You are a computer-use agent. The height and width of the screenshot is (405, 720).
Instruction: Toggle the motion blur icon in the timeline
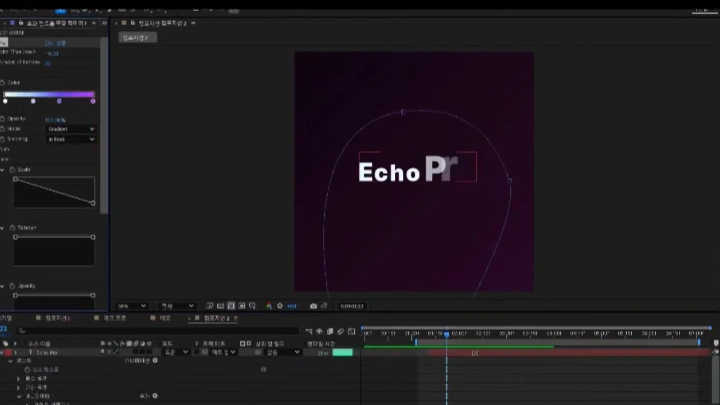click(340, 331)
